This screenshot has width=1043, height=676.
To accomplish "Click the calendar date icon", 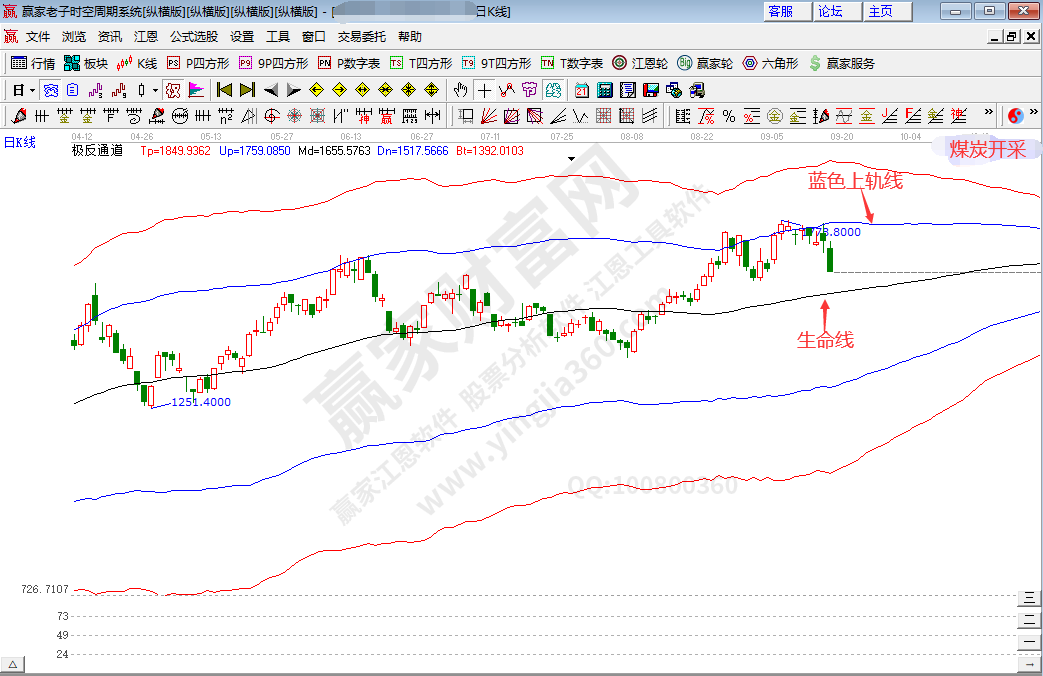I will click(581, 89).
